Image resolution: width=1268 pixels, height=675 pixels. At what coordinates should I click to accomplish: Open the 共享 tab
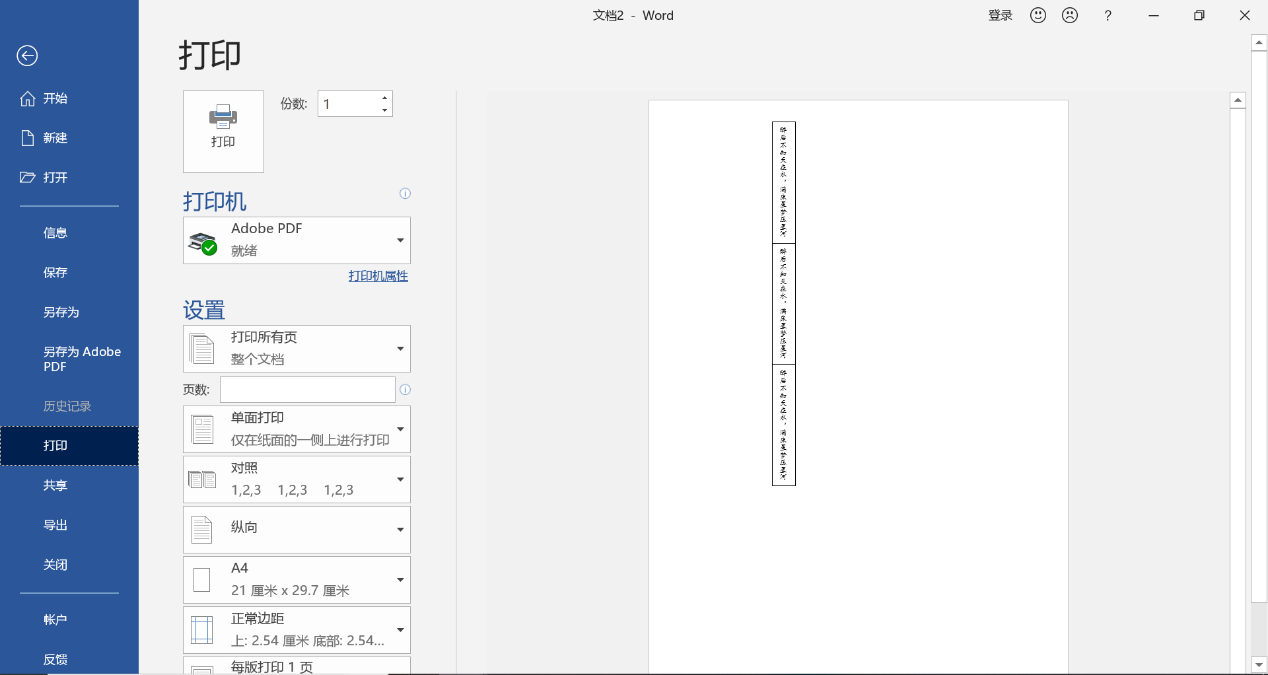coord(69,485)
